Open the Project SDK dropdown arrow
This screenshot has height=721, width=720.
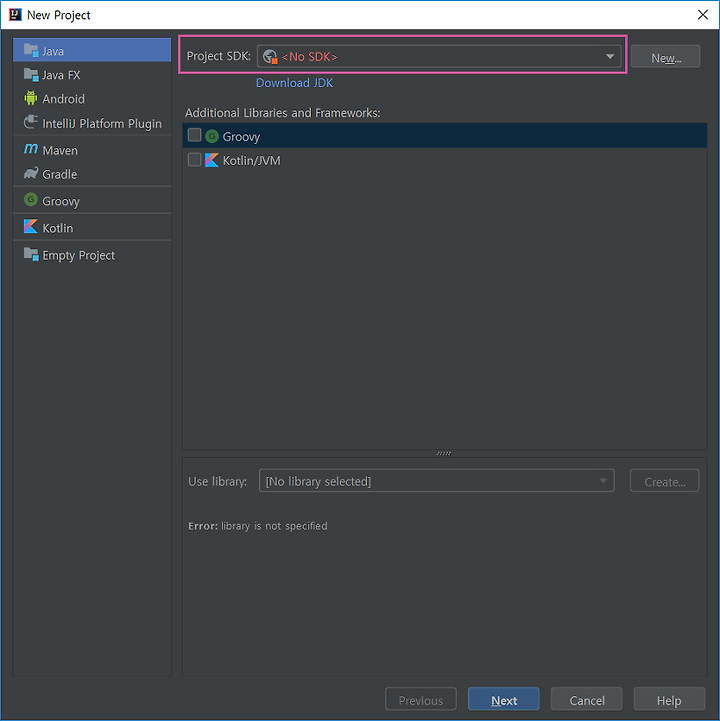tap(610, 57)
